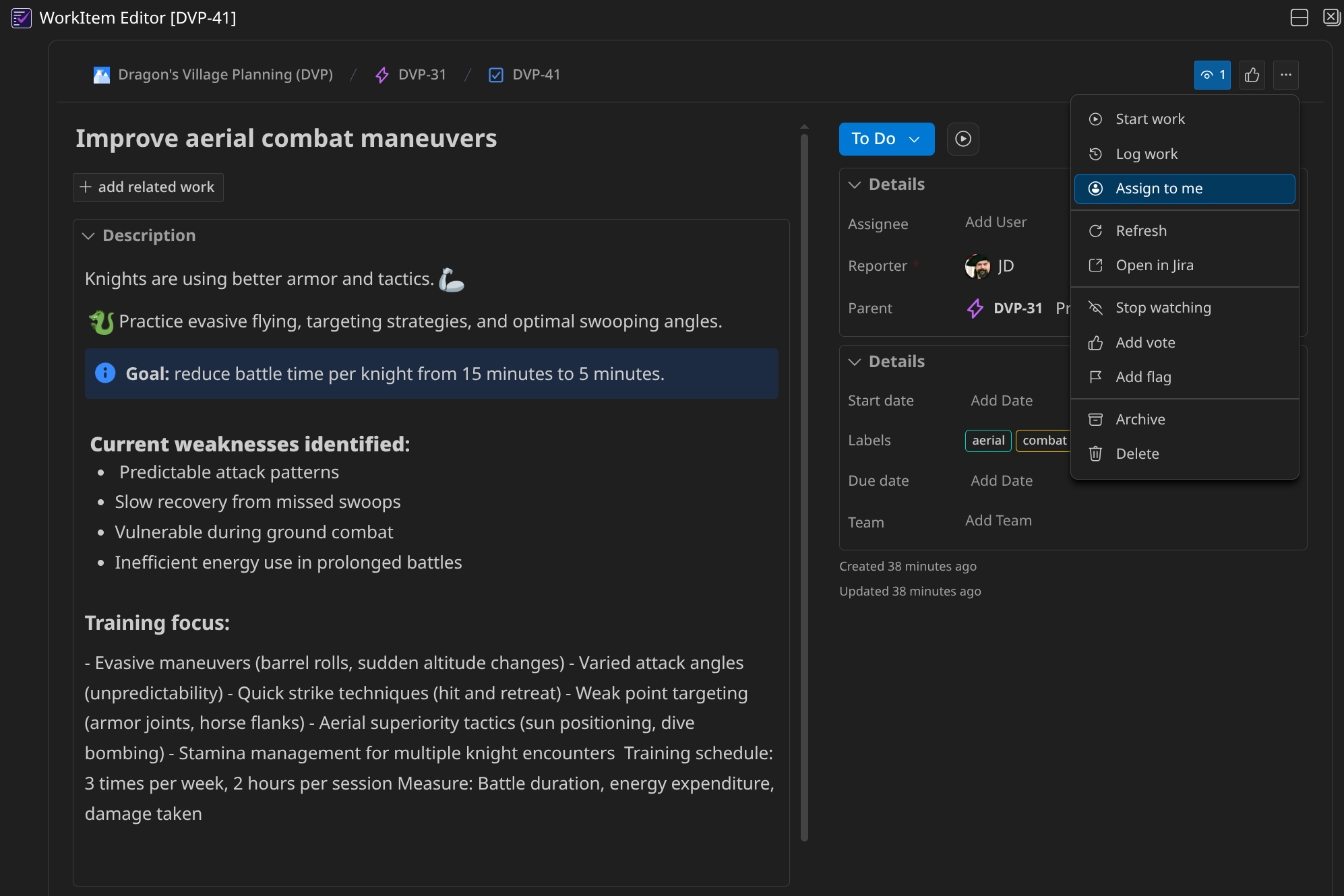The width and height of the screenshot is (1344, 896).
Task: Open the more actions ellipsis menu
Action: pyautogui.click(x=1285, y=75)
